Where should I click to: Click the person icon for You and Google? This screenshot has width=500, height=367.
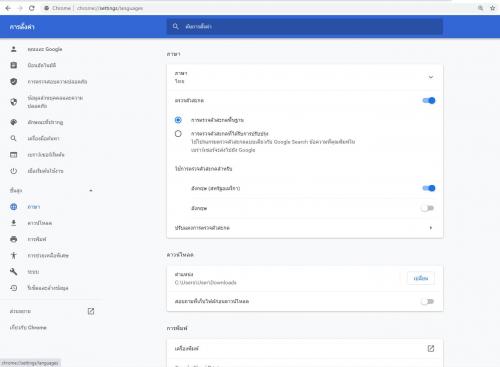(x=14, y=49)
